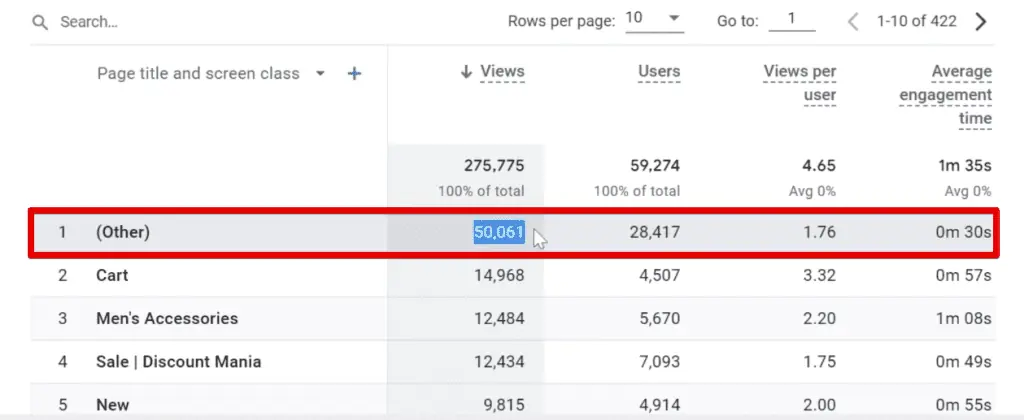Sort by Average engagement time column
The height and width of the screenshot is (420, 1024).
(946, 95)
